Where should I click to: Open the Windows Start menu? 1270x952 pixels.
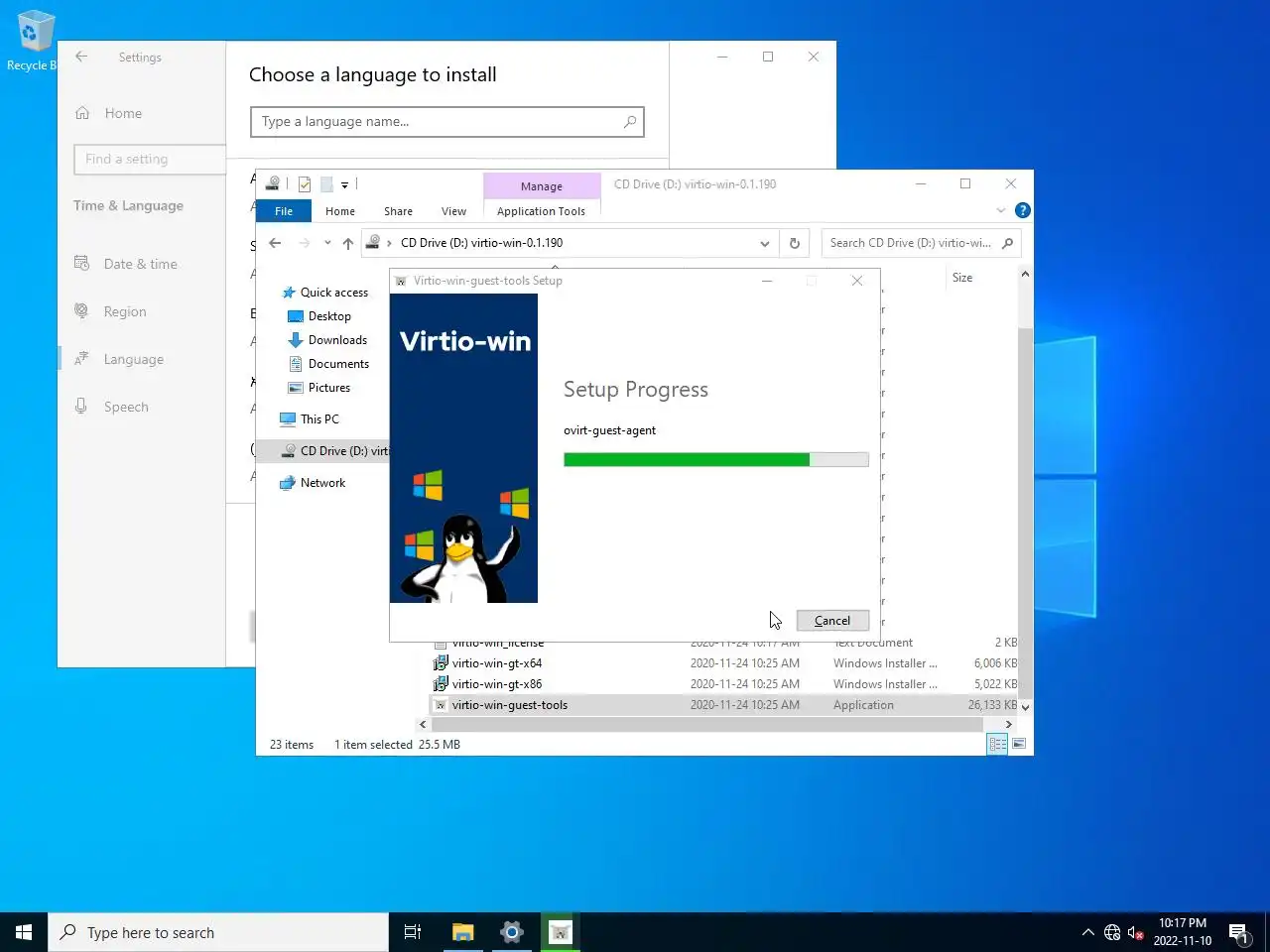(x=24, y=932)
